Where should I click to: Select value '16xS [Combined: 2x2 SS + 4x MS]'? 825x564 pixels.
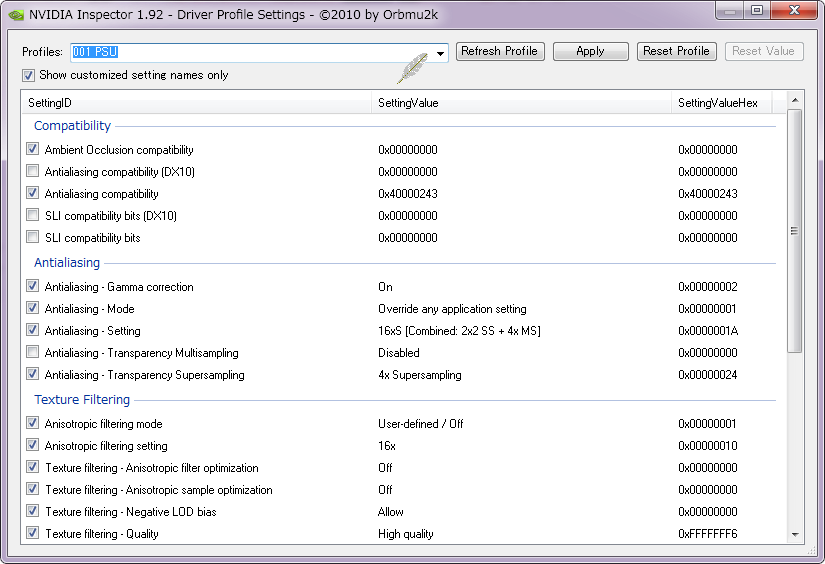tap(459, 331)
